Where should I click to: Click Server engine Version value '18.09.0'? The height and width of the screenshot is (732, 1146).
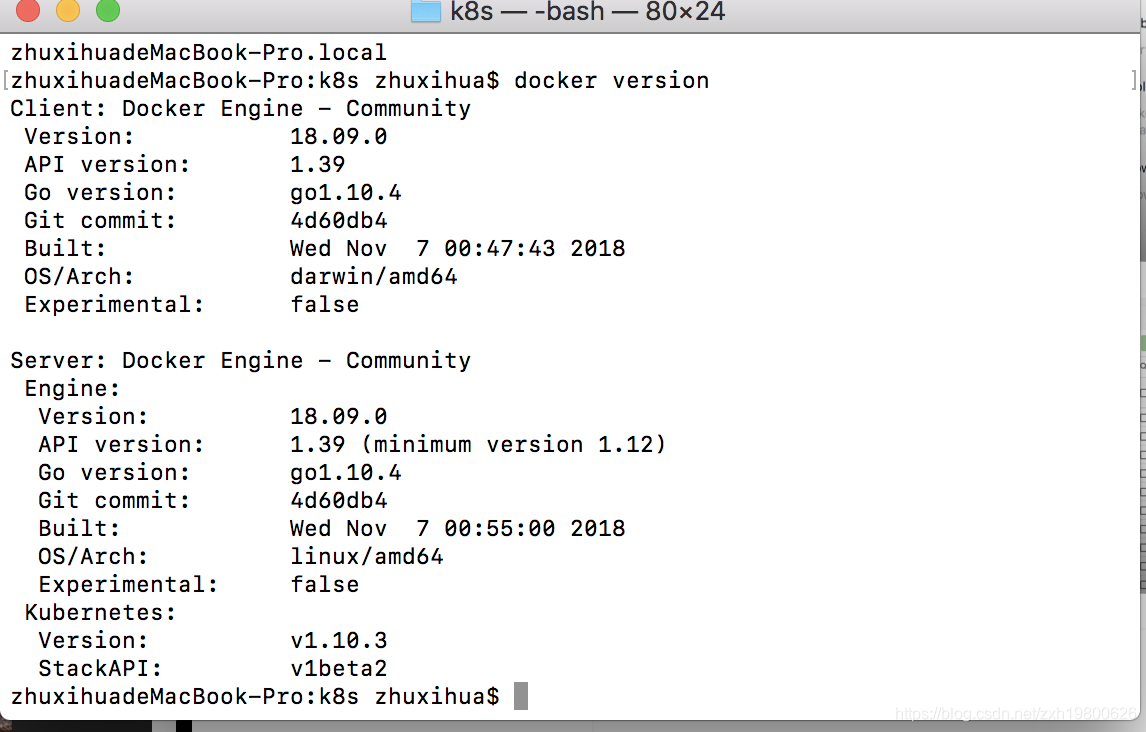coord(338,416)
